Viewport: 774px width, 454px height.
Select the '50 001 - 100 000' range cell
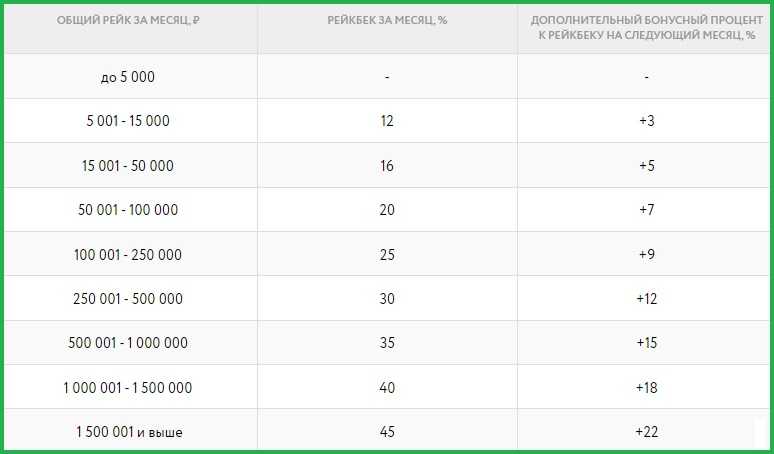coord(128,210)
